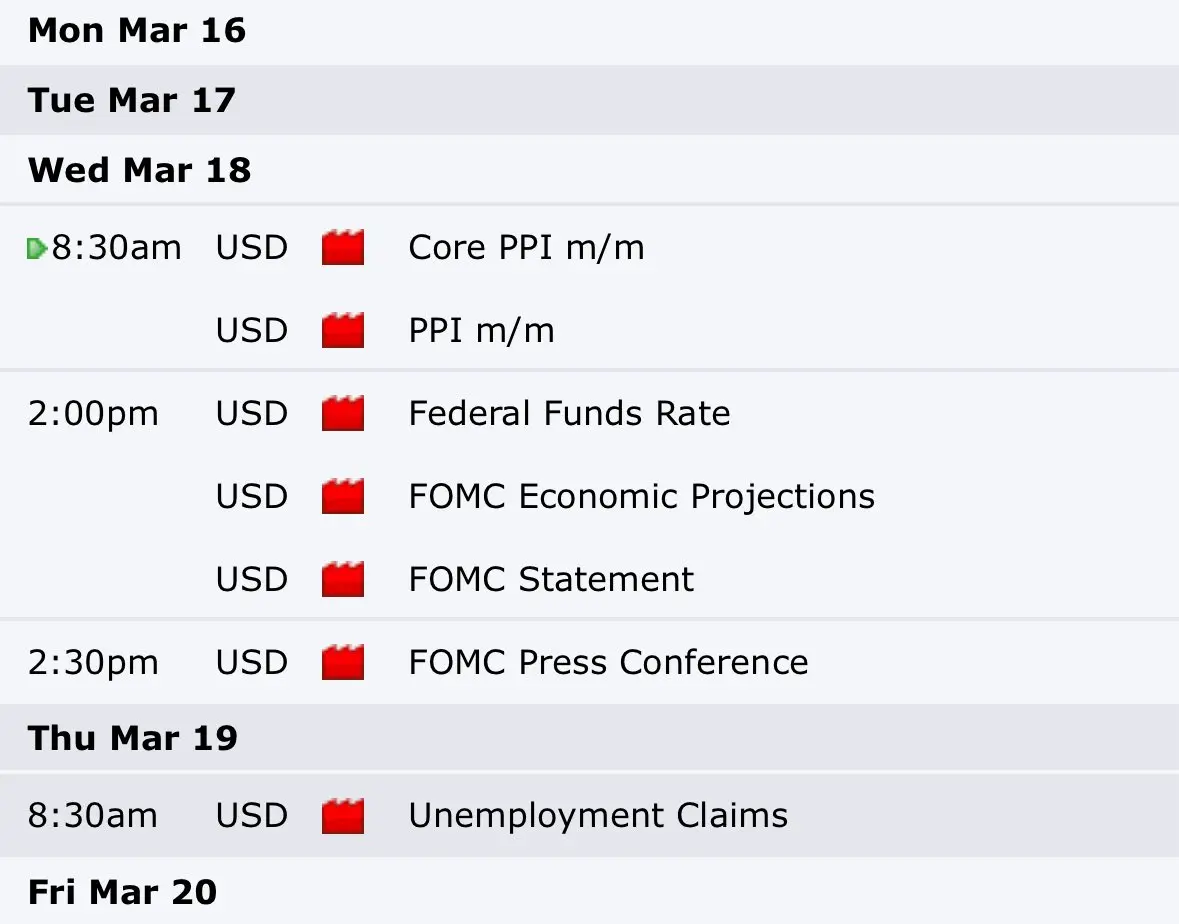Click the Unemployment Claims impact icon

click(343, 817)
